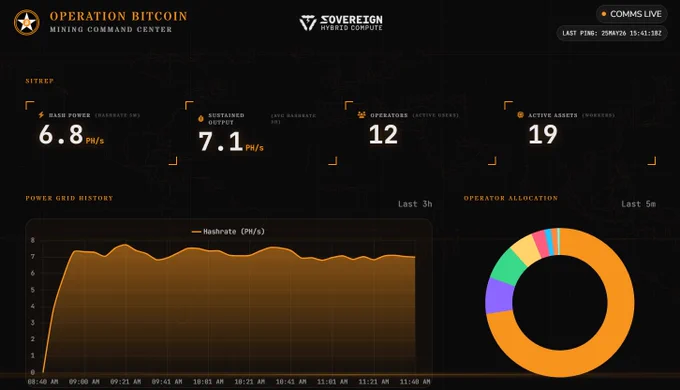Click the Operators people icon
Screen dimensions: 680x390
click(x=361, y=115)
